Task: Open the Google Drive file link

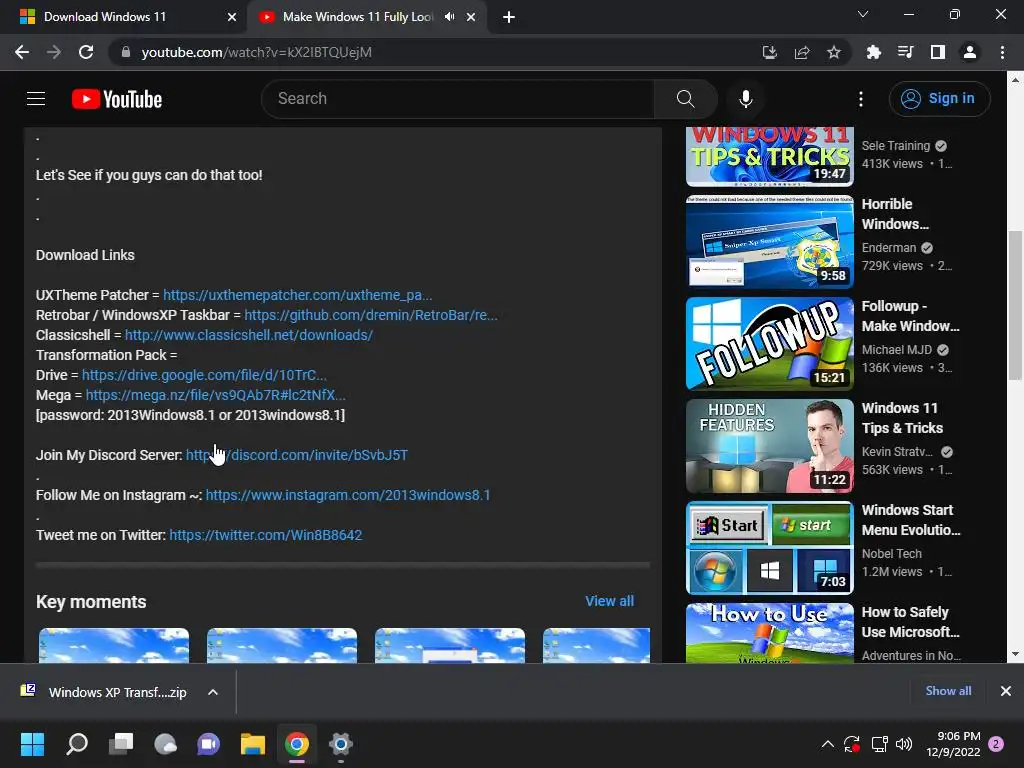Action: tap(204, 376)
